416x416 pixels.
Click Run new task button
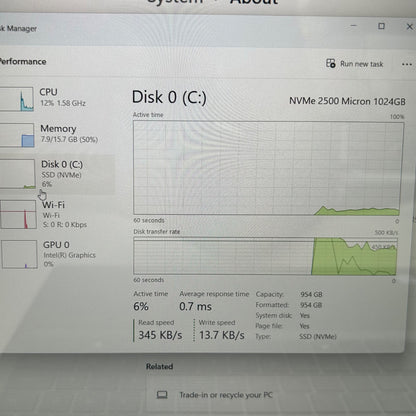[x=355, y=64]
